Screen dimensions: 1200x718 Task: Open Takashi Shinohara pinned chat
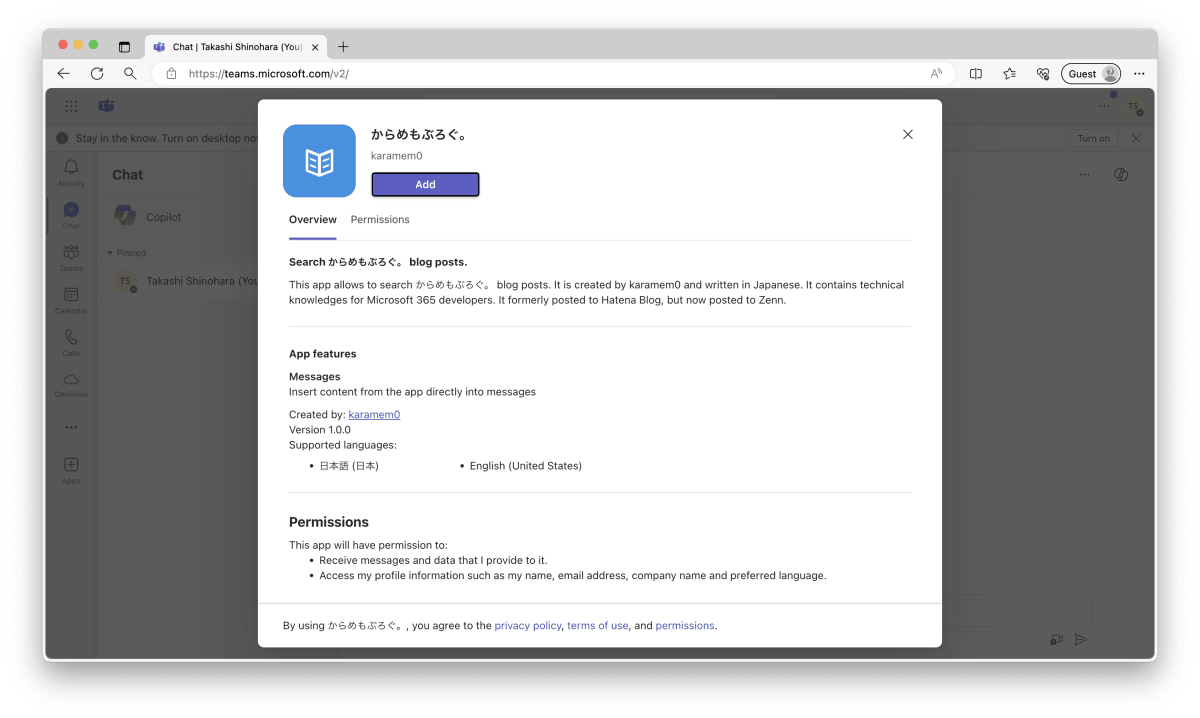click(180, 281)
